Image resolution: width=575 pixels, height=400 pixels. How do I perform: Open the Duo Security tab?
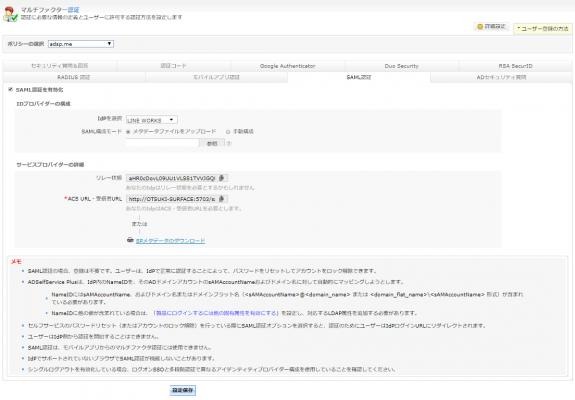(x=401, y=66)
